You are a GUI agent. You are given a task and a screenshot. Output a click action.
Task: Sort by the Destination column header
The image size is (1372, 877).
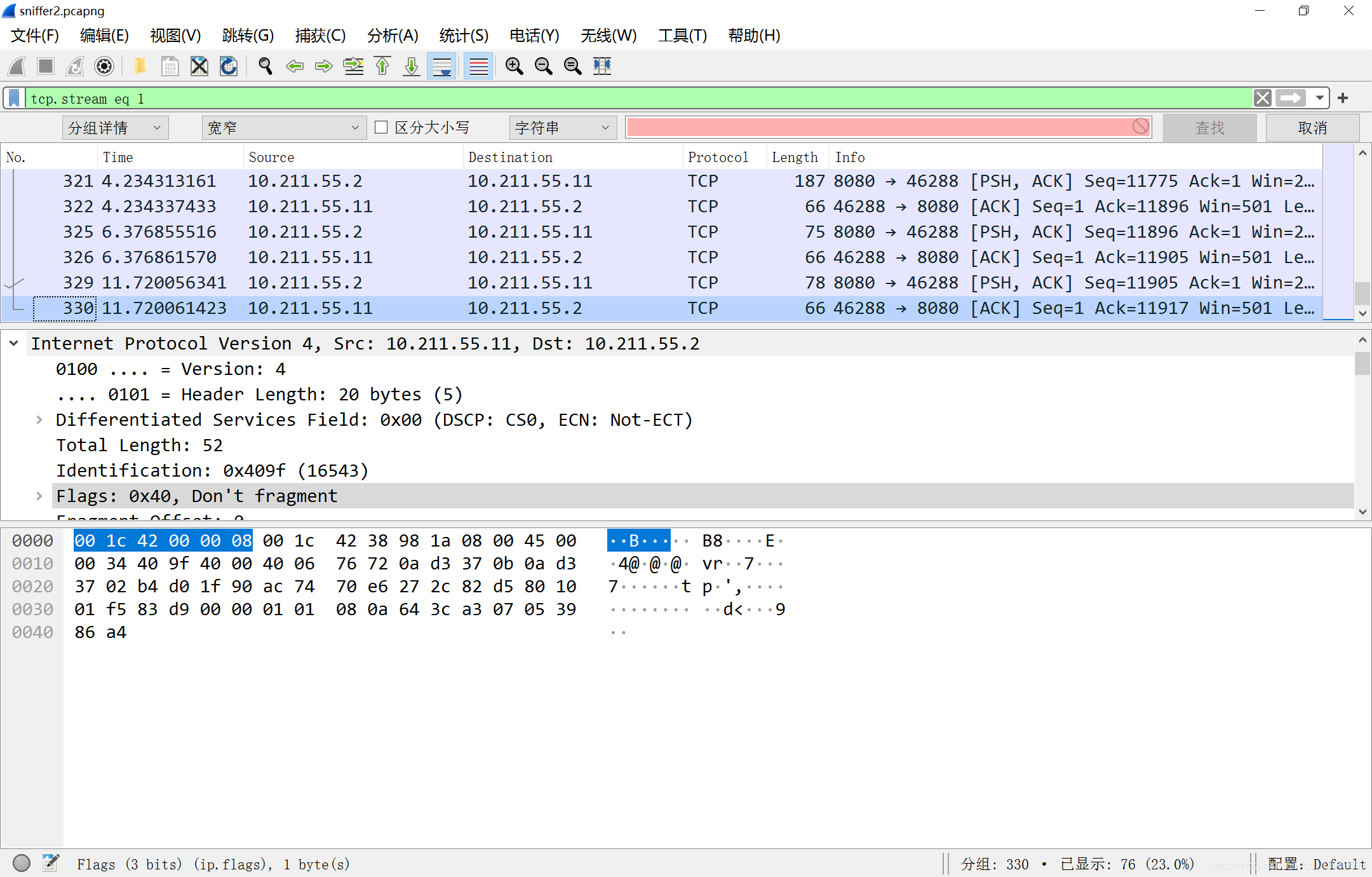pos(573,157)
